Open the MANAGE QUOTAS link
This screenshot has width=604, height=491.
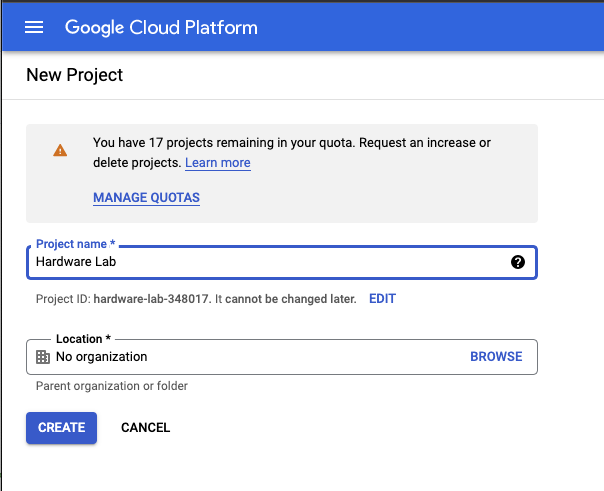146,198
